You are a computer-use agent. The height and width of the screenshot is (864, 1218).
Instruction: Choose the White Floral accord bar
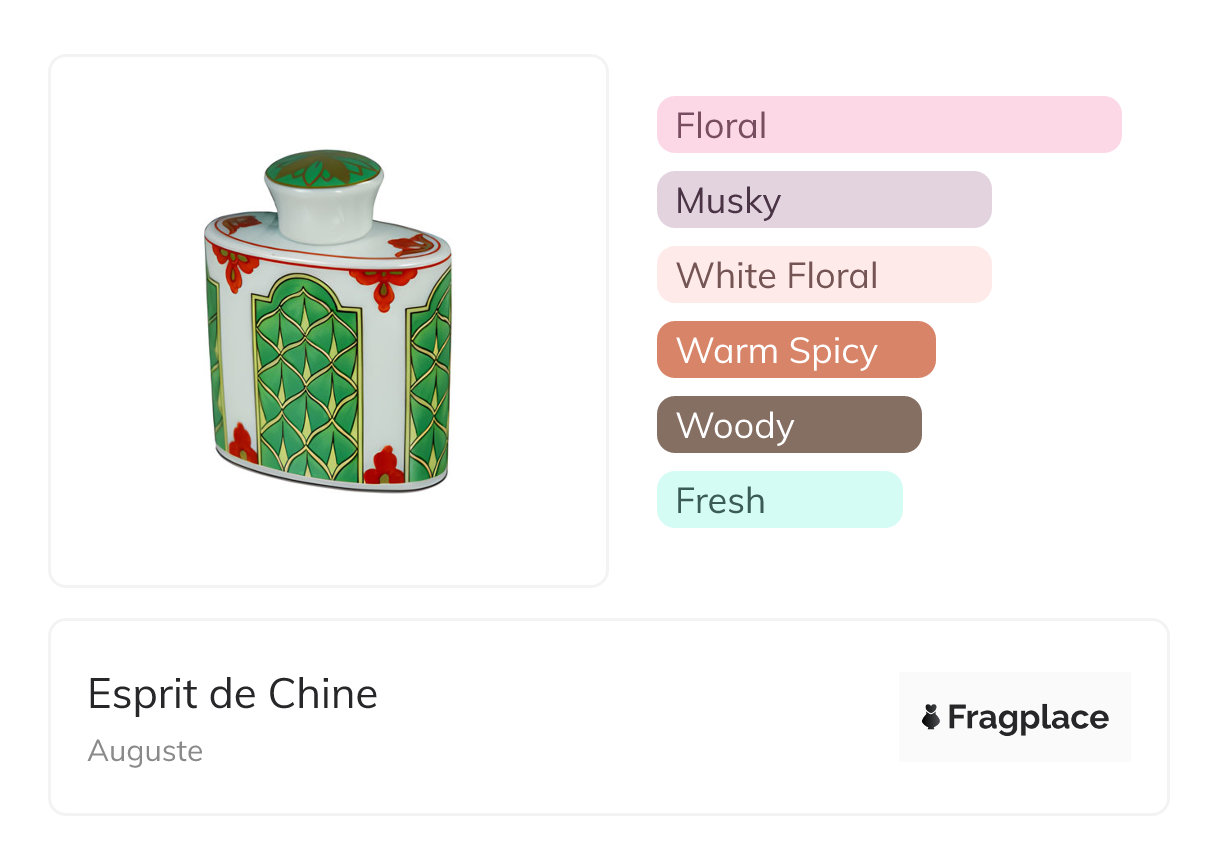coord(824,275)
